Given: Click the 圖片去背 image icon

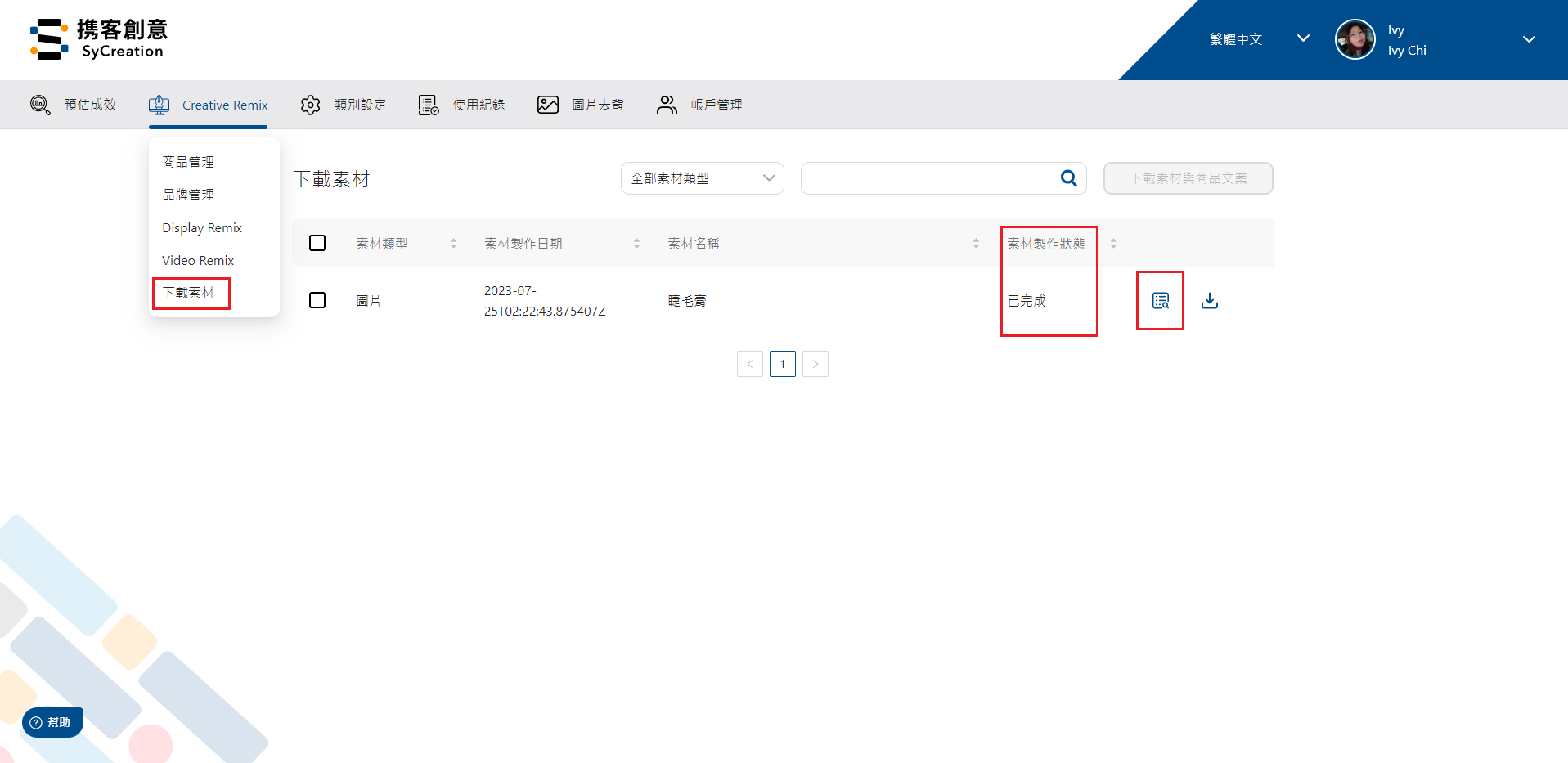Looking at the screenshot, I should [x=548, y=105].
